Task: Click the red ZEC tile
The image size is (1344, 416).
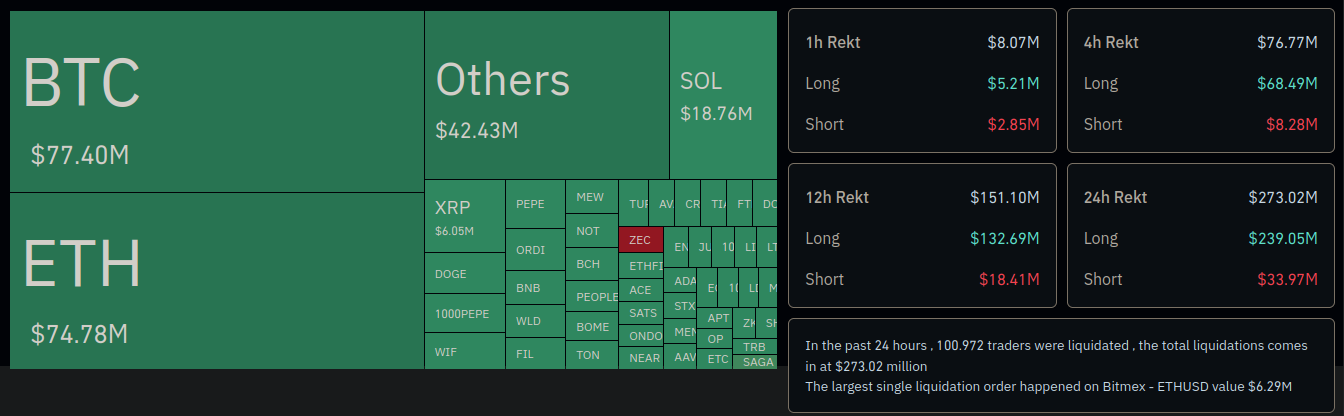Action: pos(640,240)
